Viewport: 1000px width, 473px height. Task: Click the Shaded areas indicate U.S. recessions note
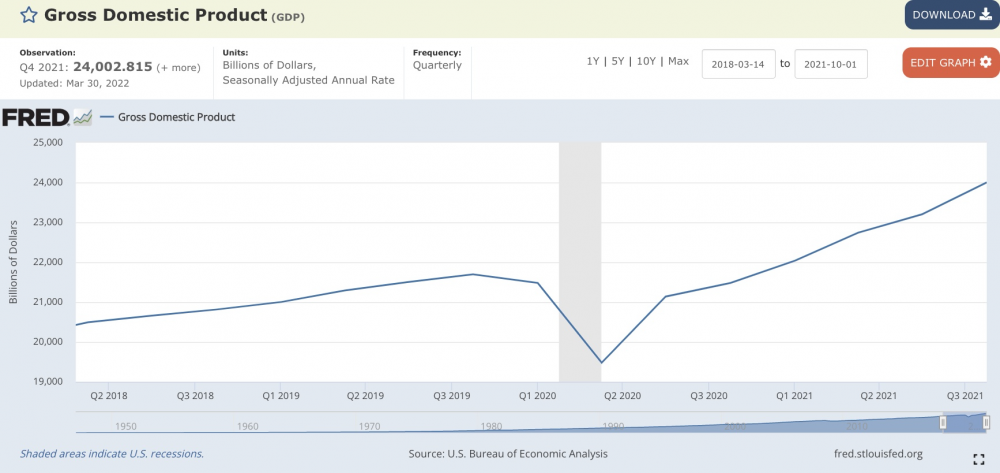pos(112,454)
